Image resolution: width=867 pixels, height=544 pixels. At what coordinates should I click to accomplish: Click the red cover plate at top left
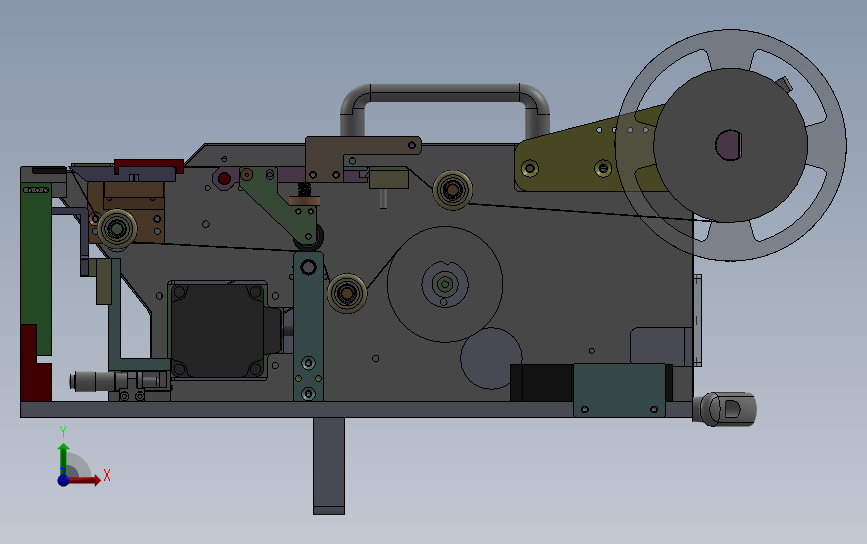(149, 165)
